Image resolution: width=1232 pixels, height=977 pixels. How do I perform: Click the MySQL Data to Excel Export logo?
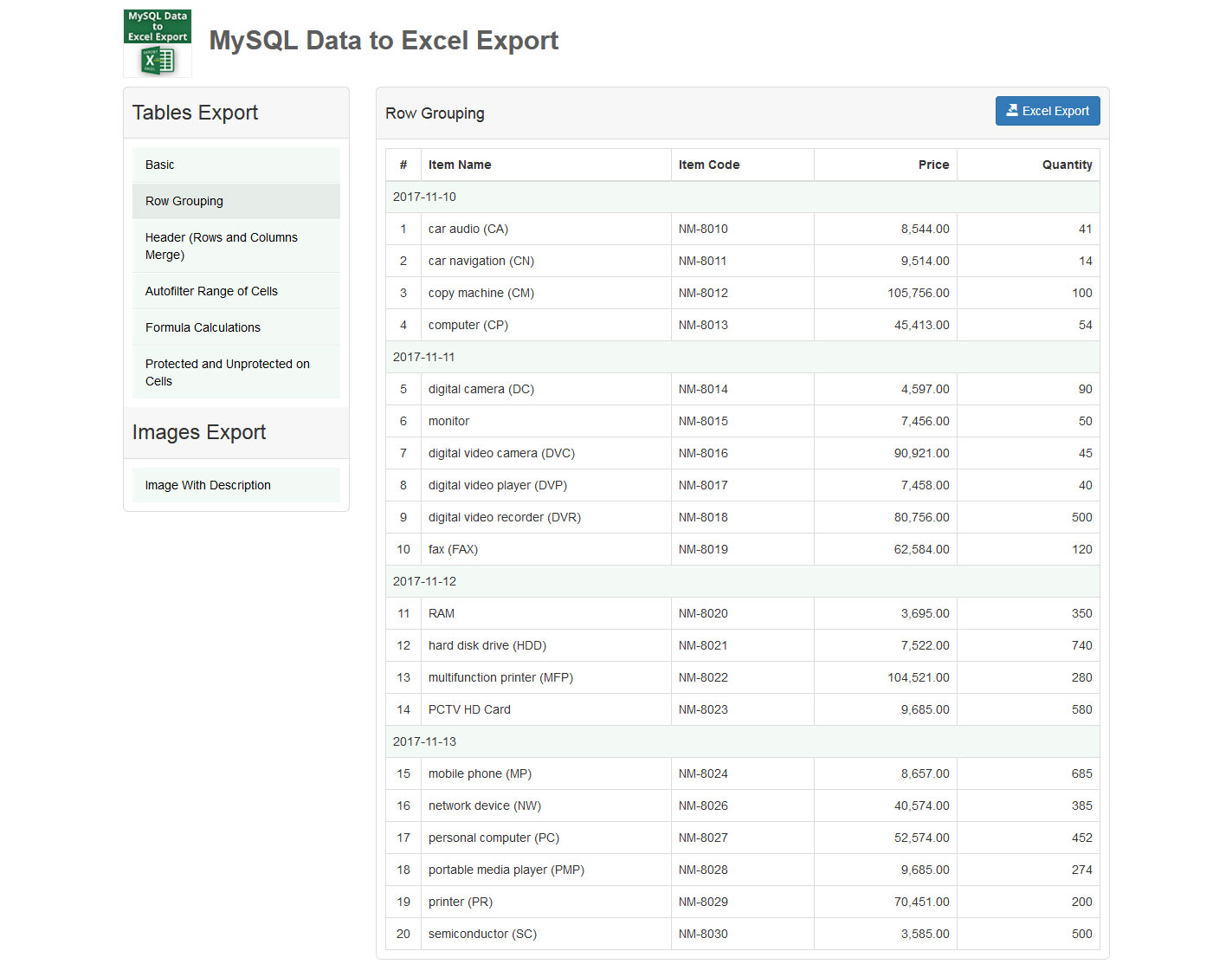[x=157, y=42]
